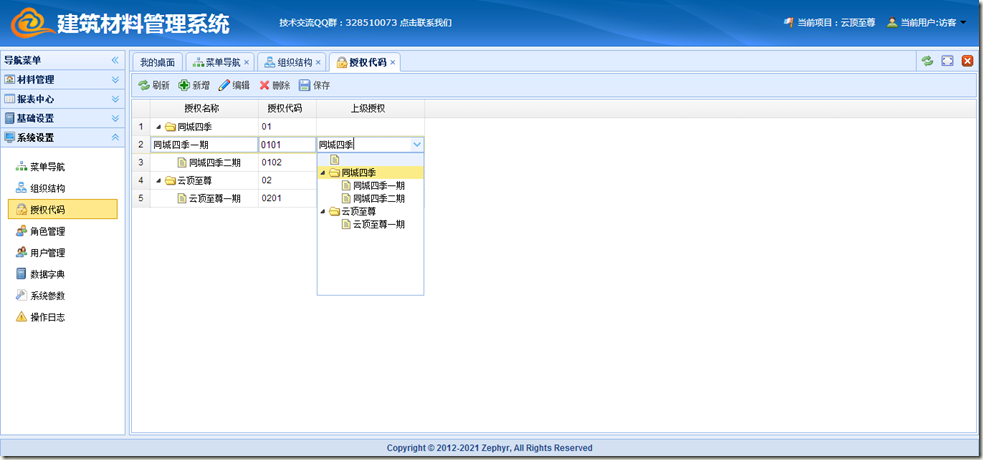Click the 删除 delete button
Screen dimensions: 983x460
tap(275, 86)
